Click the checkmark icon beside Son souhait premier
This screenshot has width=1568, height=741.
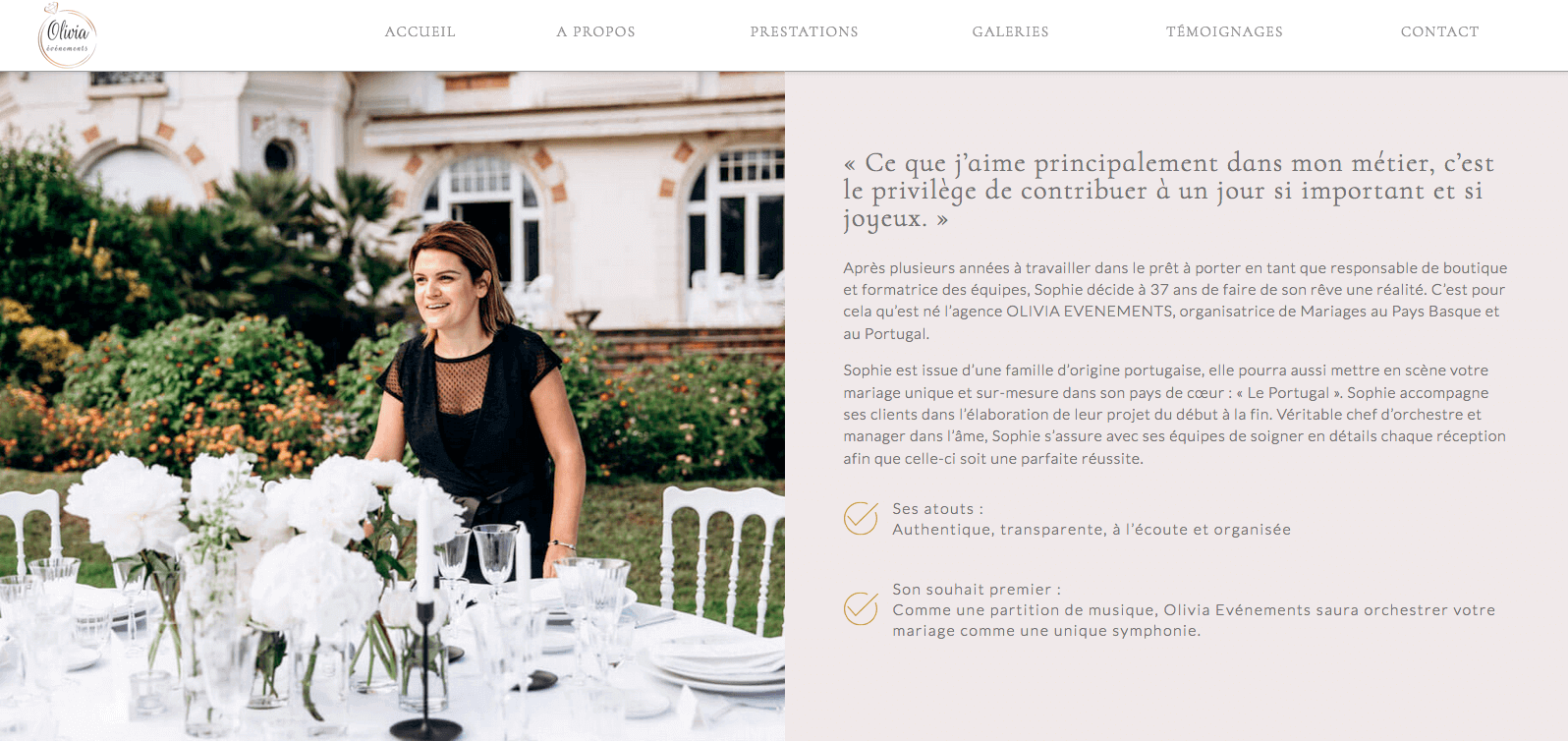click(861, 608)
